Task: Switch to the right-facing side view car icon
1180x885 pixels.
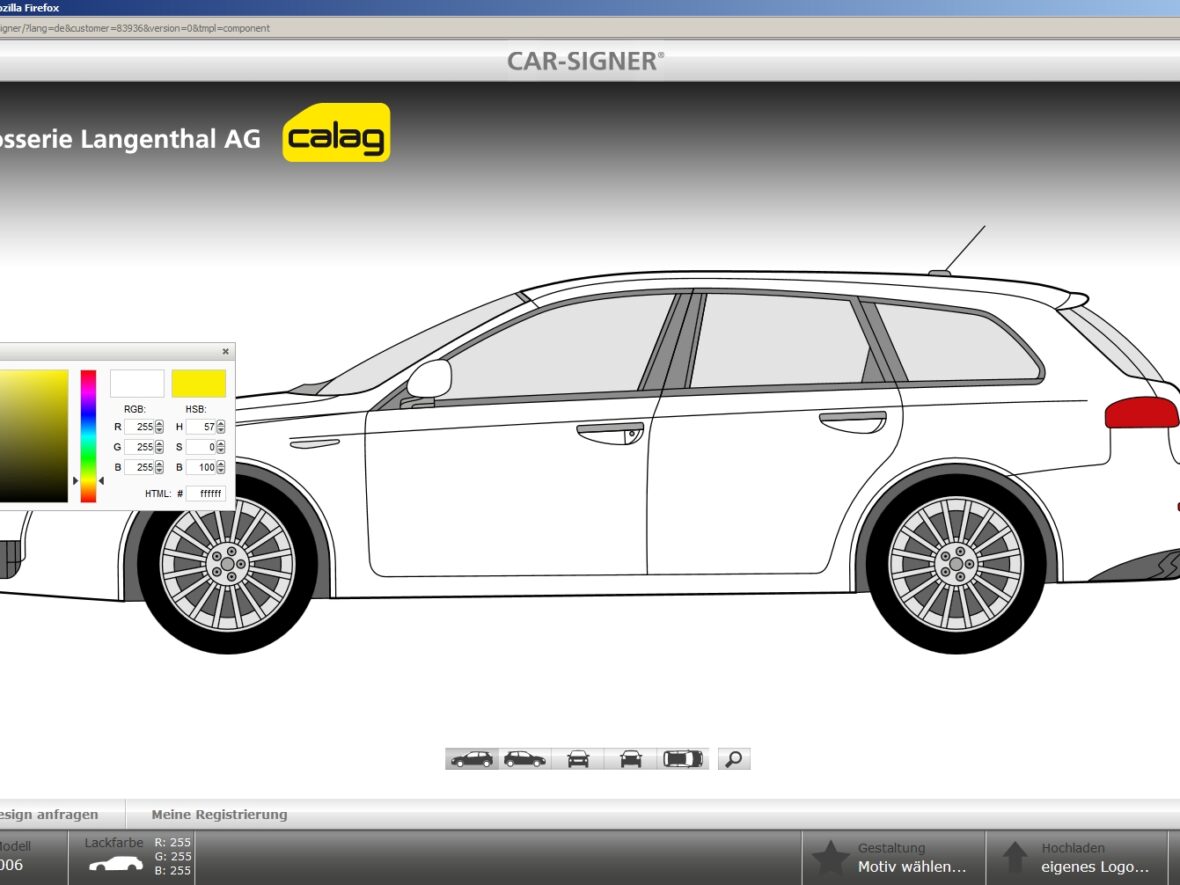Action: [525, 759]
